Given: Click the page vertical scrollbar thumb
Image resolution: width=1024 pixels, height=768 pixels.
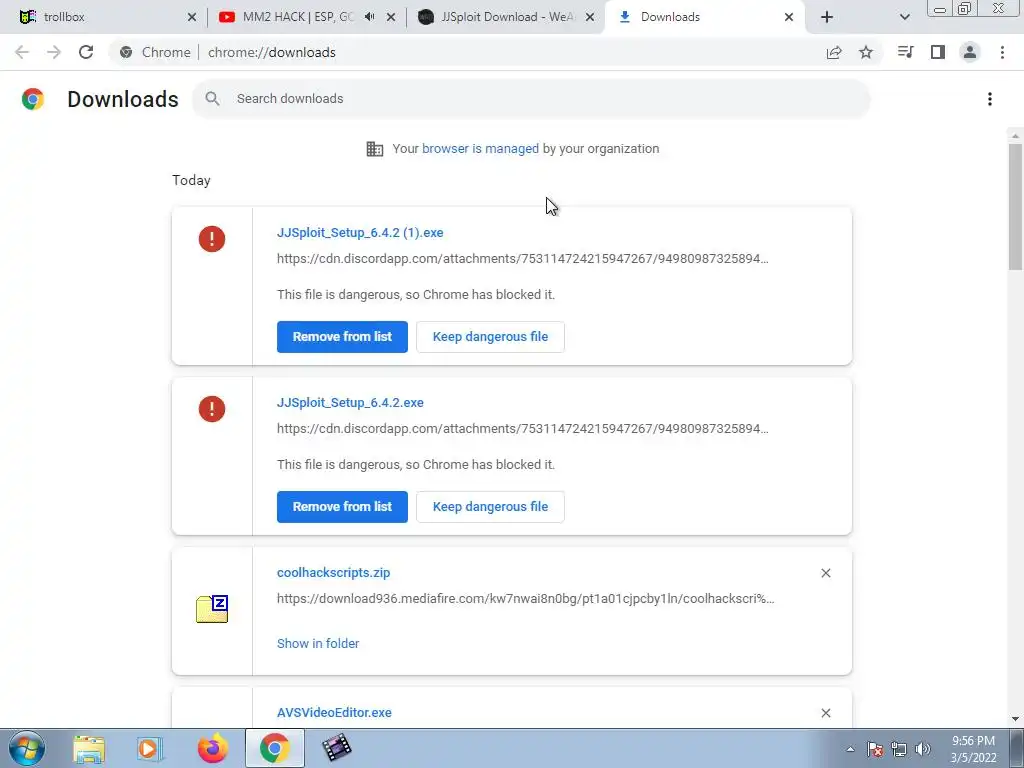Looking at the screenshot, I should (x=1015, y=206).
